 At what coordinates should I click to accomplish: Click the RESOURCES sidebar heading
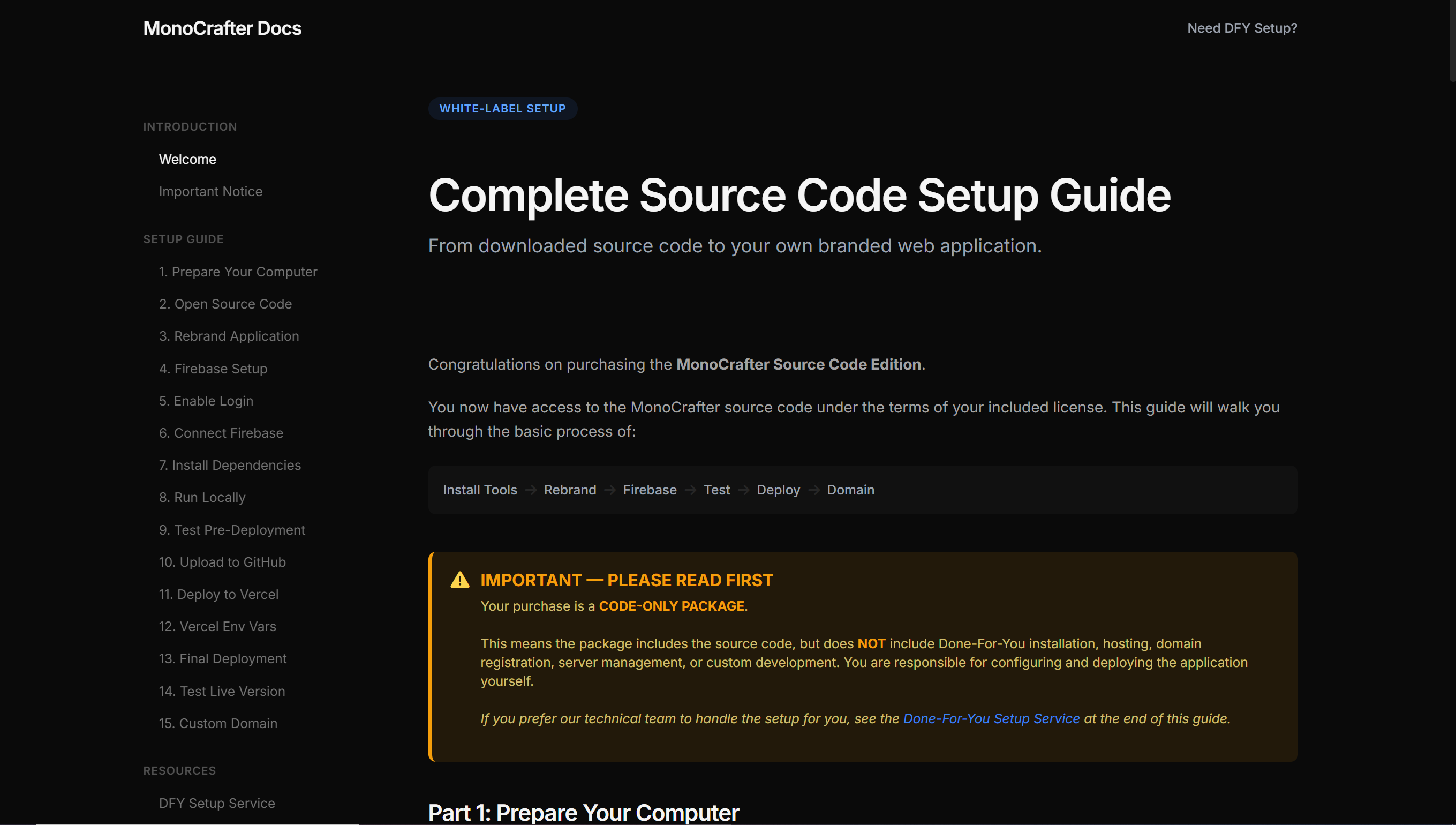(x=179, y=771)
